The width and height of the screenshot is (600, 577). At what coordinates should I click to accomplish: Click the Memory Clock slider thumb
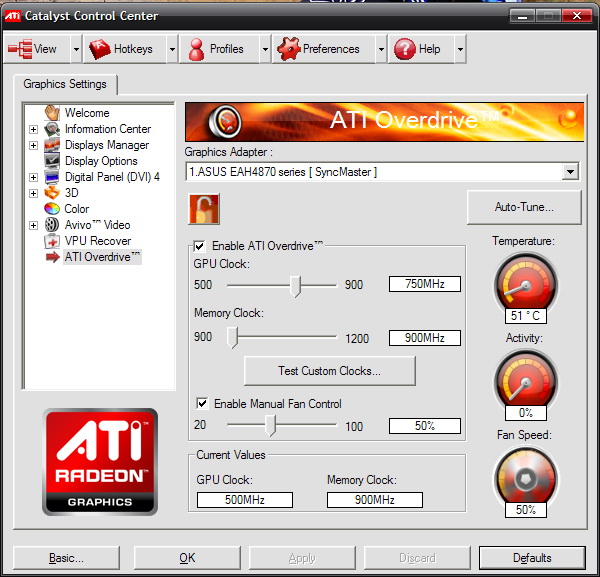(233, 337)
